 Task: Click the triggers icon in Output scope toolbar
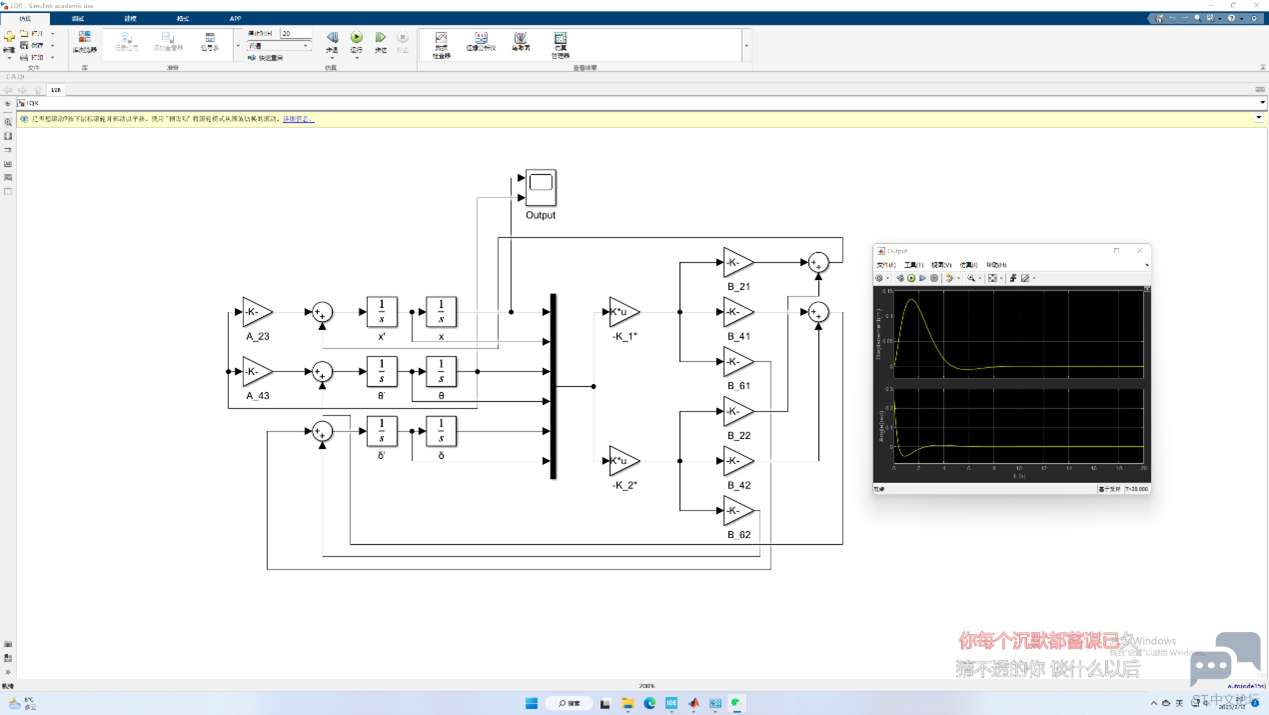[x=1012, y=278]
